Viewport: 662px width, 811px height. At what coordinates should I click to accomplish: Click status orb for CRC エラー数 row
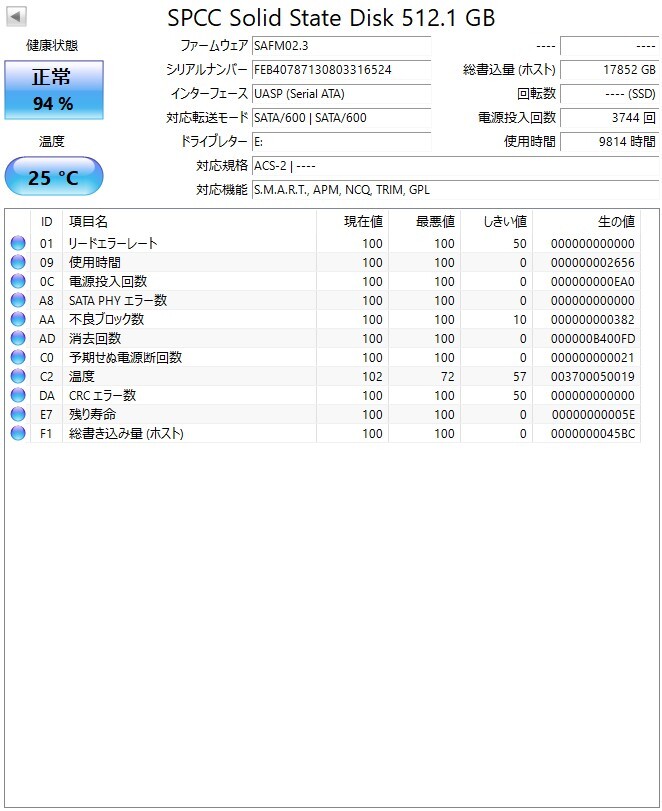click(18, 395)
